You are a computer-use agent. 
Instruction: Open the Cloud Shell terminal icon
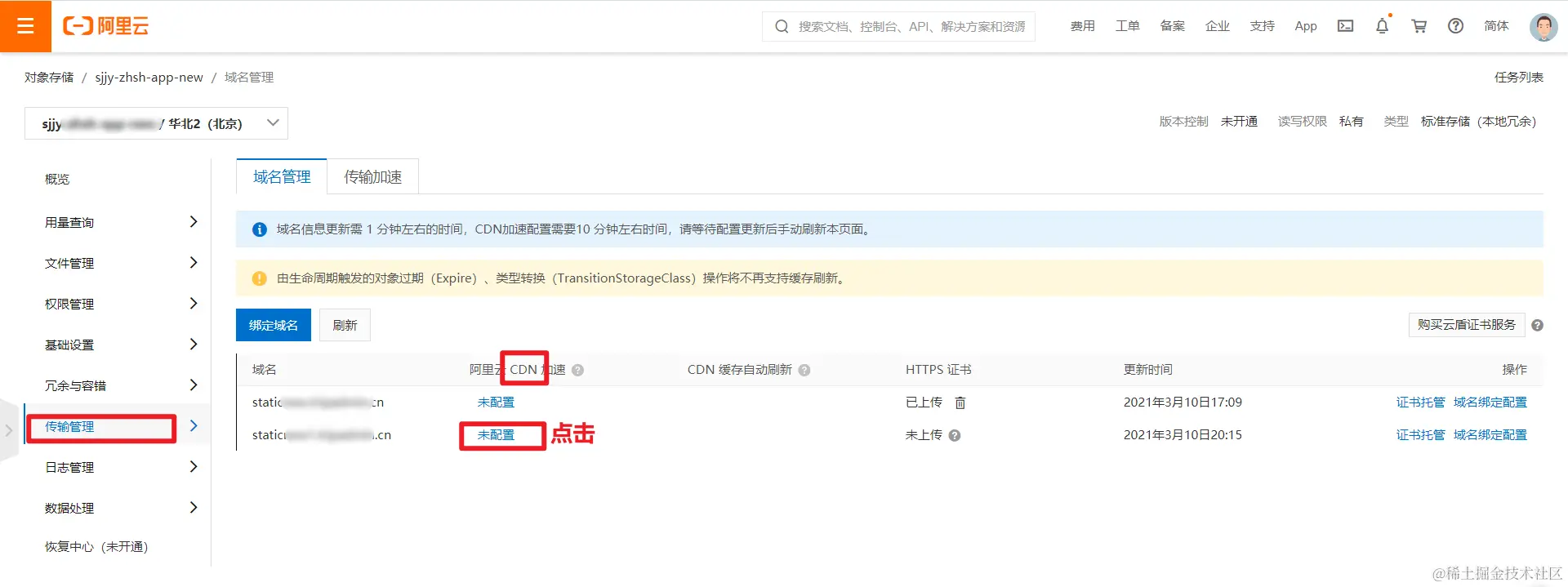[1345, 26]
